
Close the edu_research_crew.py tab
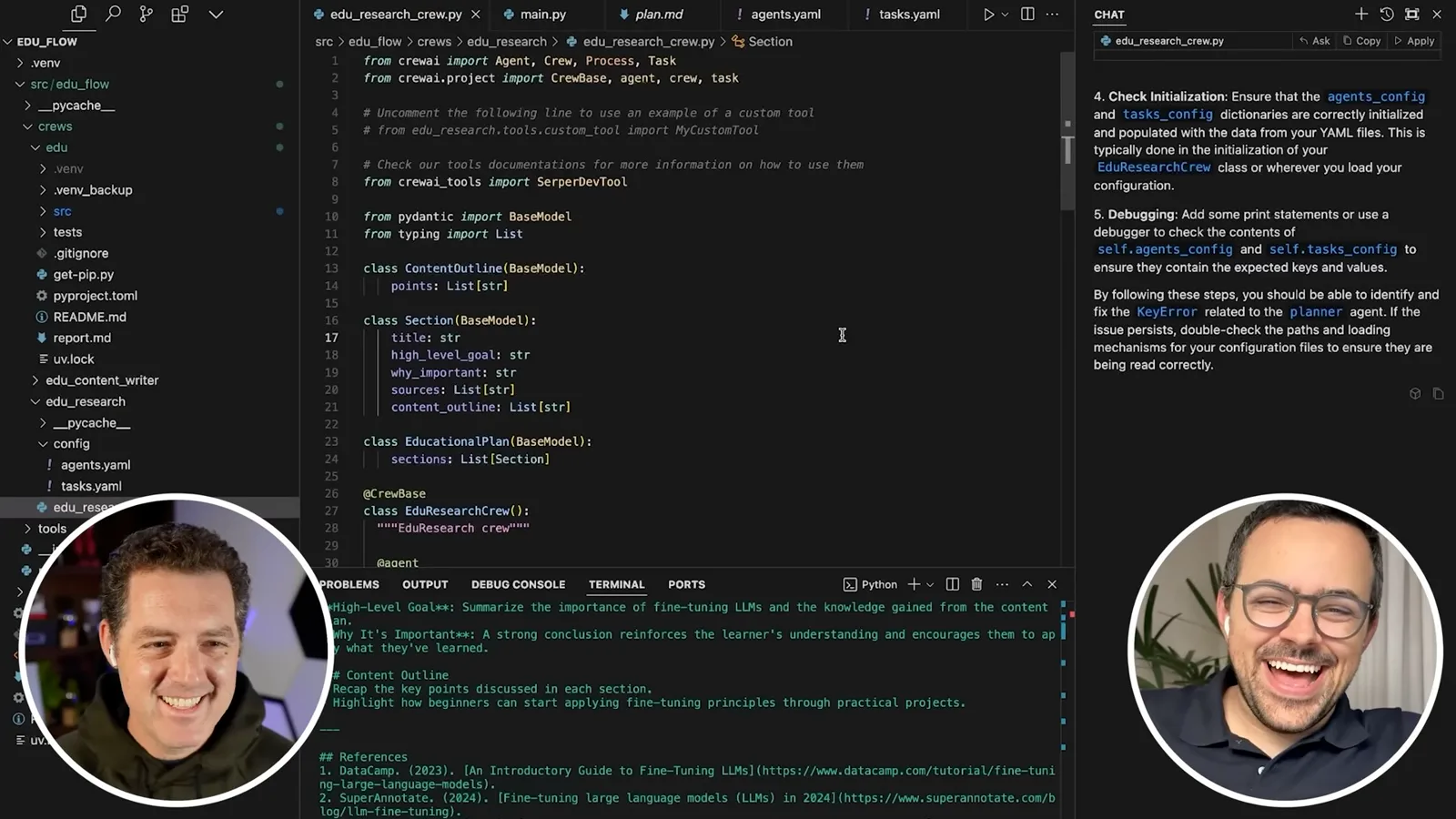[x=475, y=14]
